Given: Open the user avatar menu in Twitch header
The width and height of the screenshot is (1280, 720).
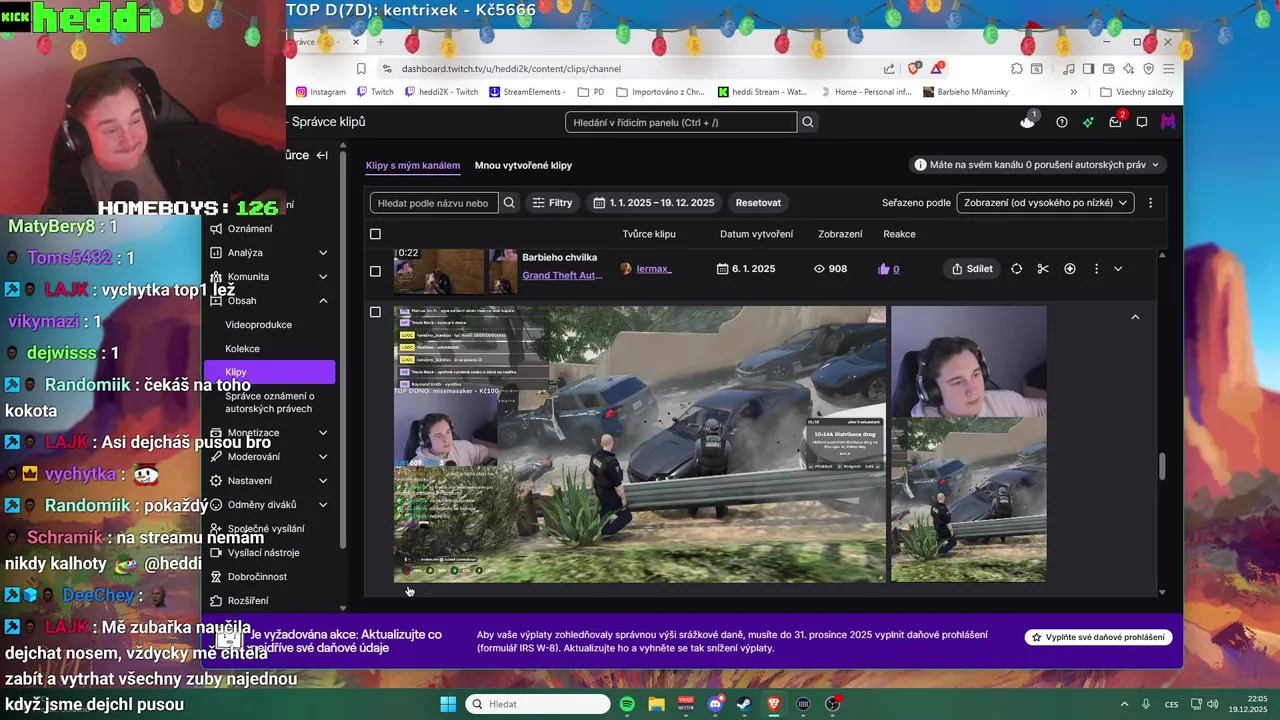Looking at the screenshot, I should pos(1168,122).
